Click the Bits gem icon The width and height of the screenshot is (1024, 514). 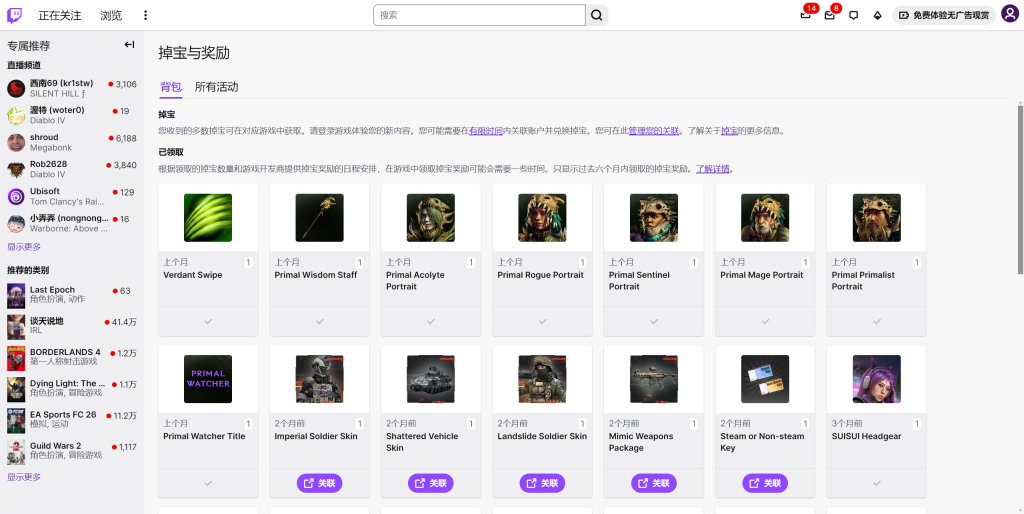[x=877, y=15]
